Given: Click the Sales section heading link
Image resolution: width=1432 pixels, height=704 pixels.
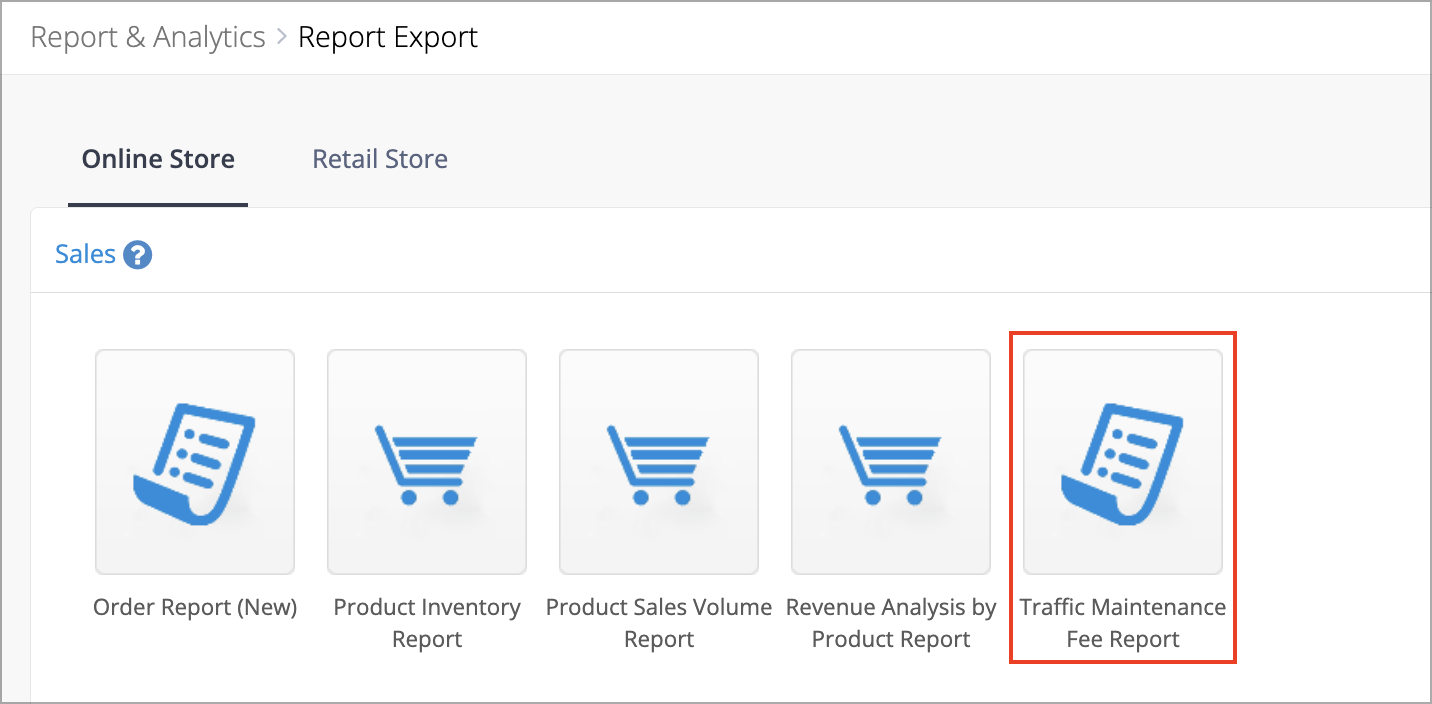Looking at the screenshot, I should coord(86,255).
